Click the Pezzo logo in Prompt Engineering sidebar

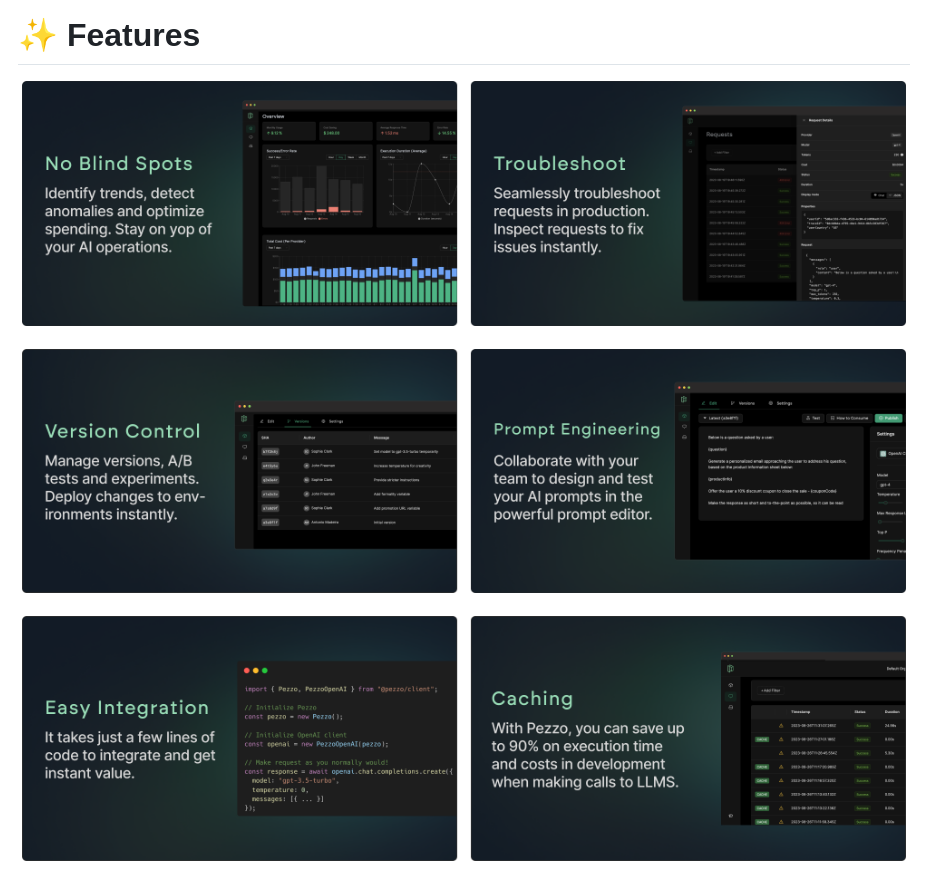pos(684,400)
